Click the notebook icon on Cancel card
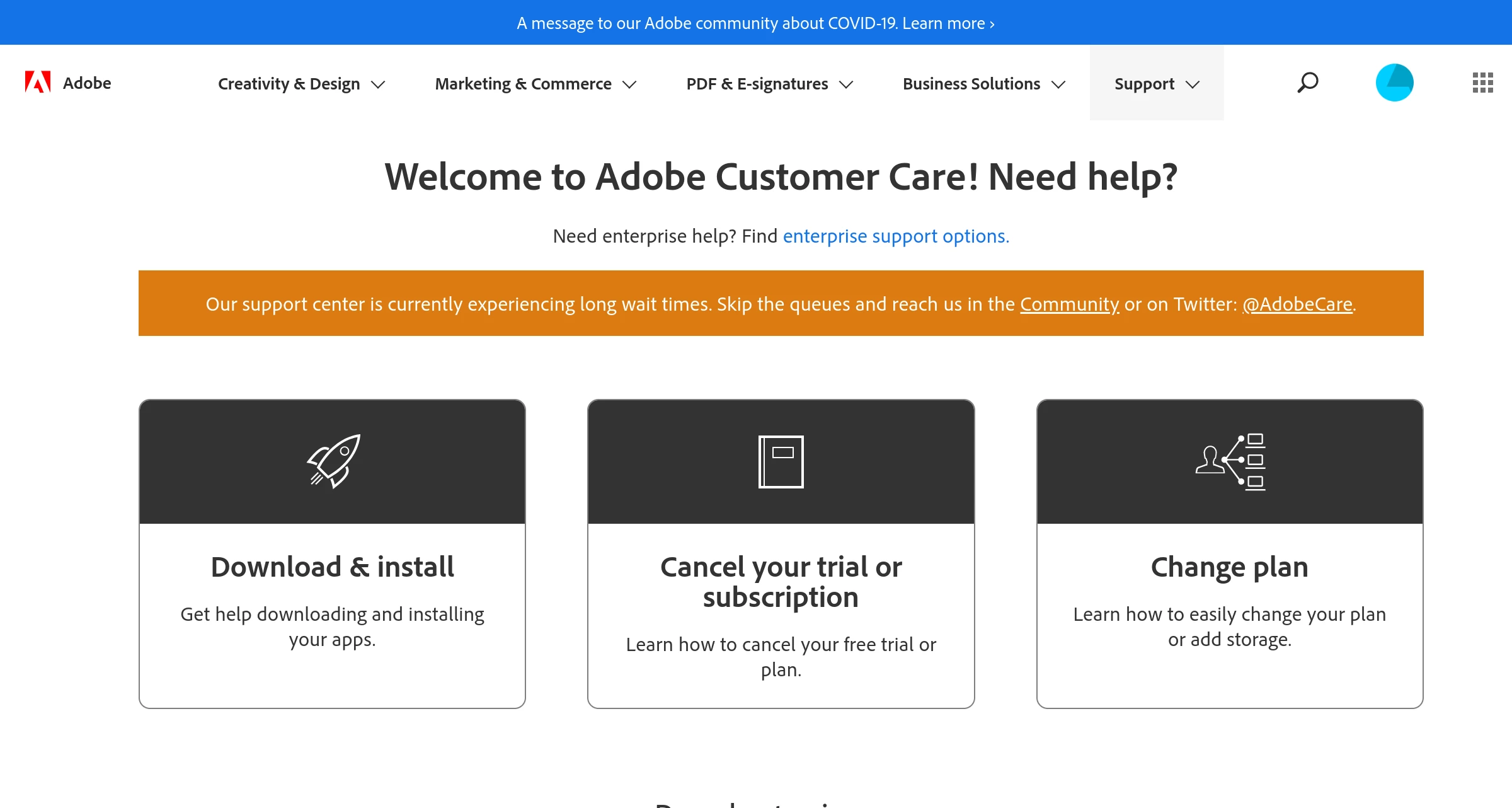This screenshot has height=808, width=1512. tap(781, 461)
